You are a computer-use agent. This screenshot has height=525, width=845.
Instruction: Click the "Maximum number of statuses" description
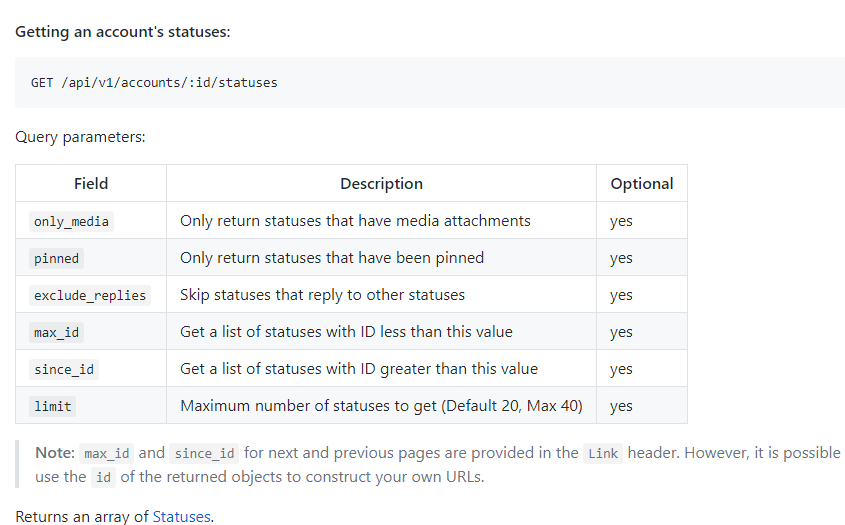(381, 406)
